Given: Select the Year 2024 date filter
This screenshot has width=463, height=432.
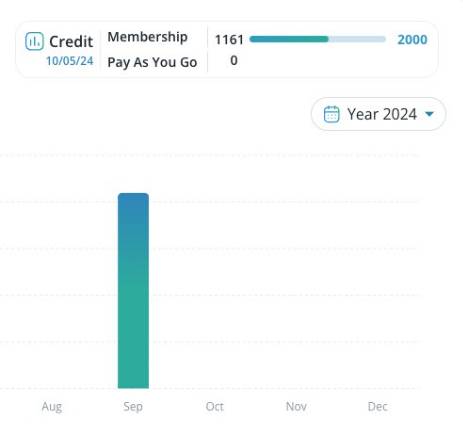Looking at the screenshot, I should pos(378,114).
